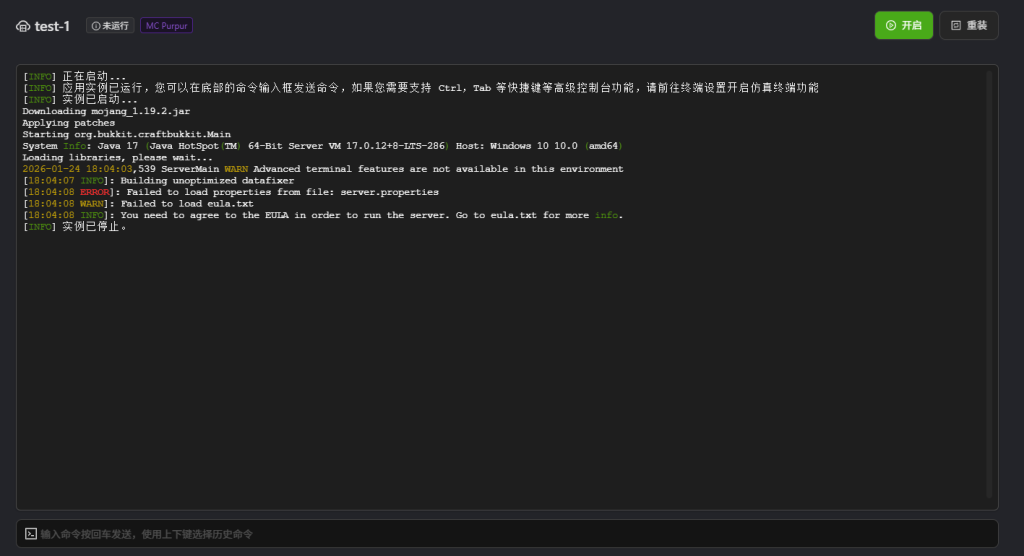Click the cloud icon beside test-1
This screenshot has height=556, width=1024.
[23, 26]
